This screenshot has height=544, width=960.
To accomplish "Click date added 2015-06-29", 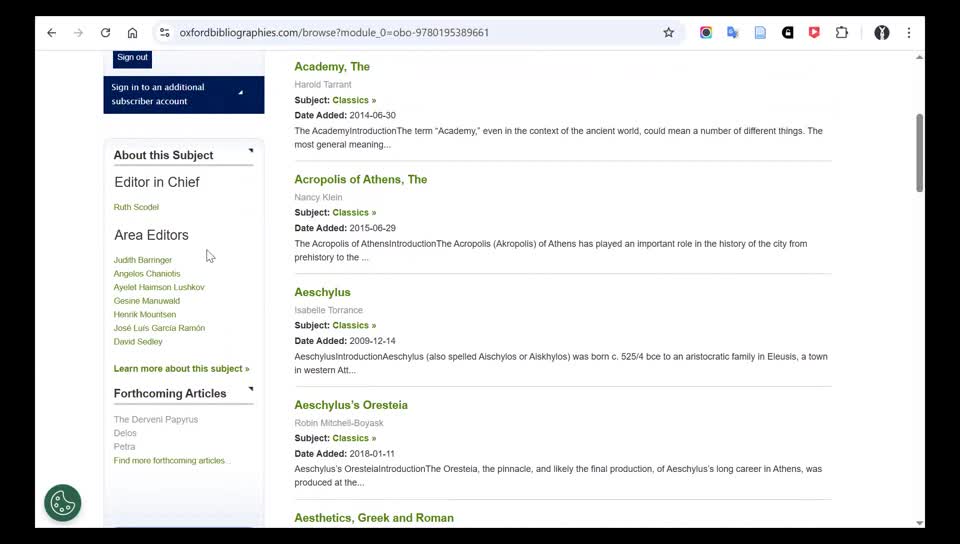I will (372, 228).
